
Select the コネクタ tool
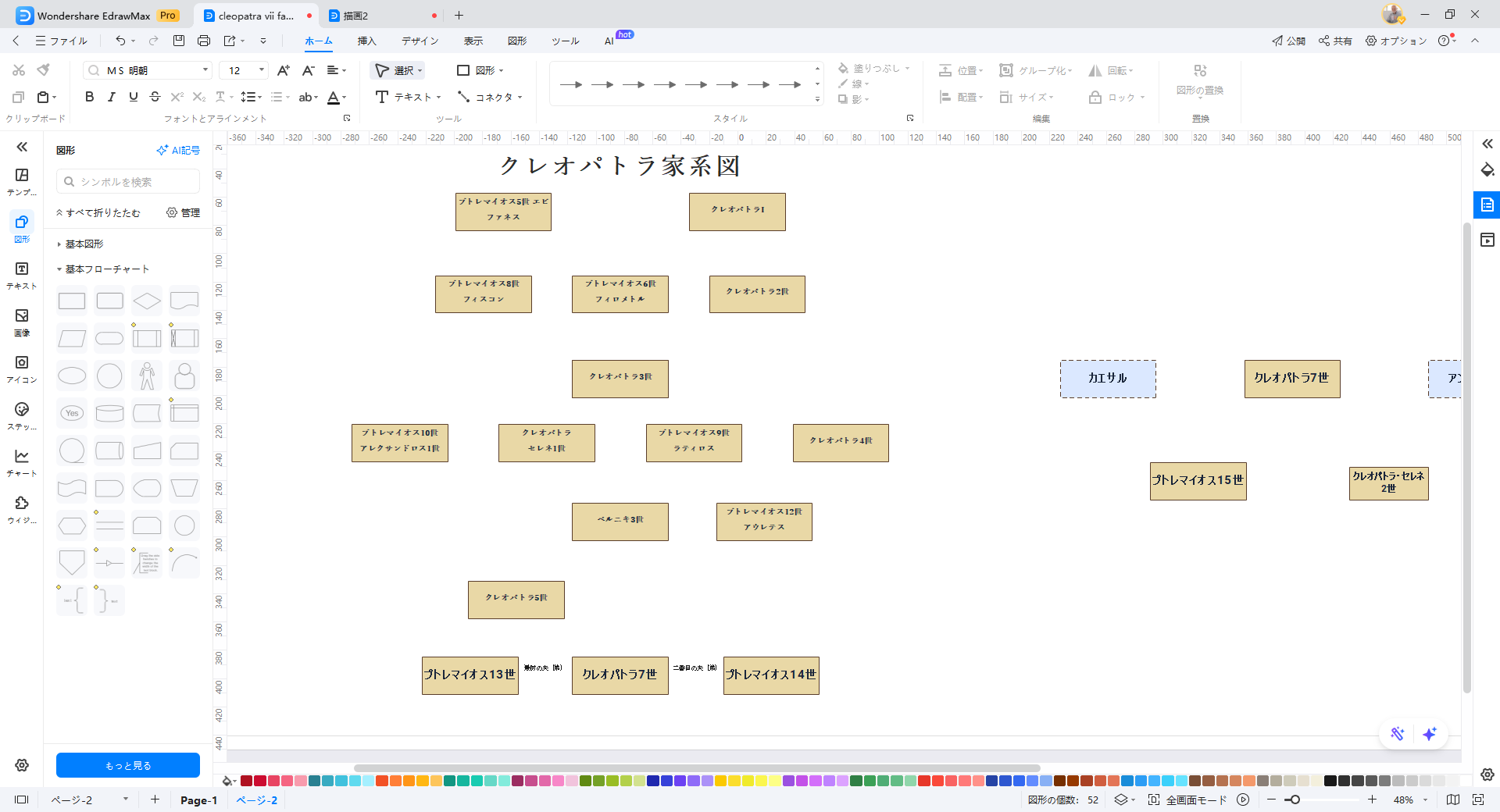(488, 97)
